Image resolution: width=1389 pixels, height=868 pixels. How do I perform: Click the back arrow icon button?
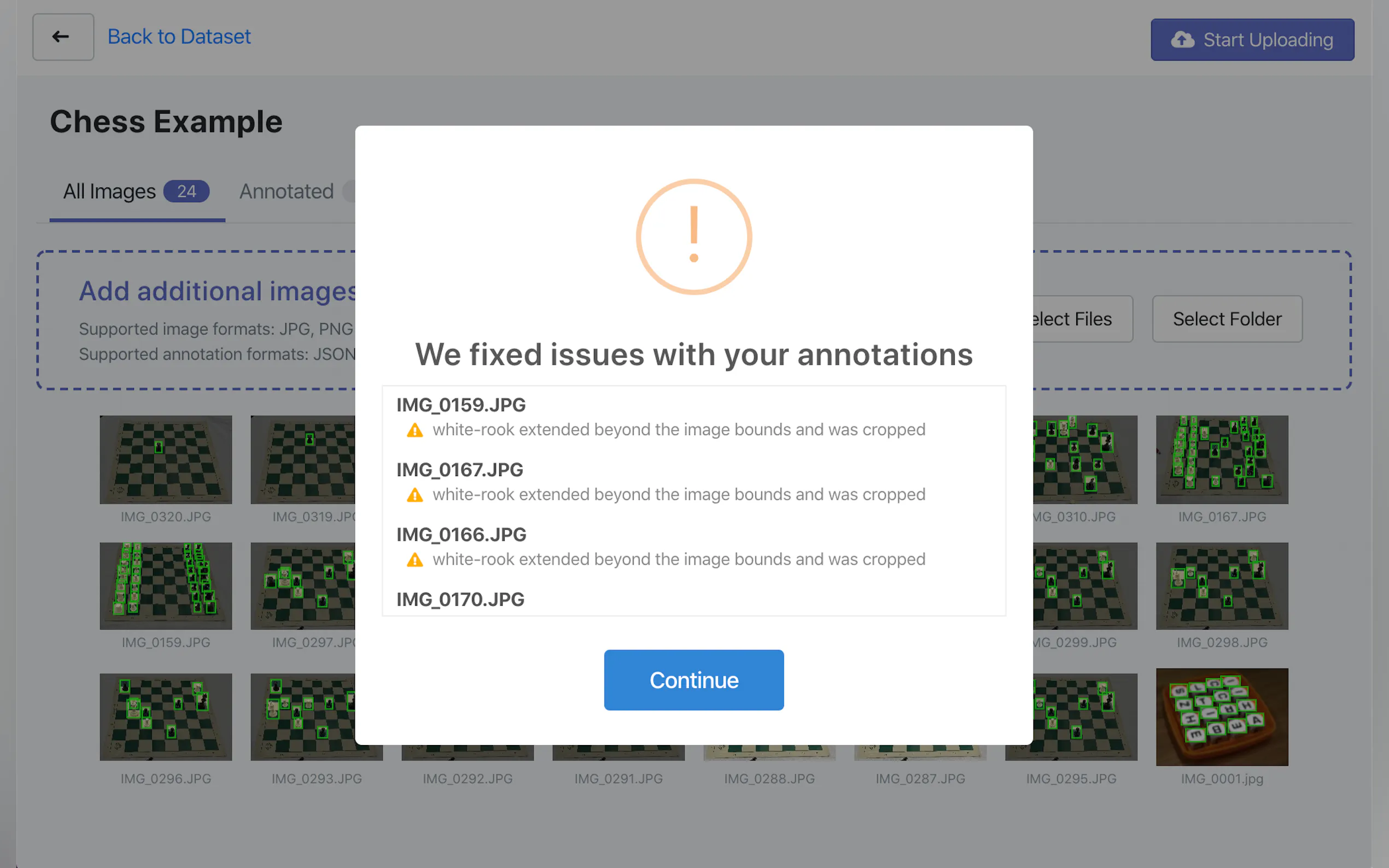[x=62, y=37]
